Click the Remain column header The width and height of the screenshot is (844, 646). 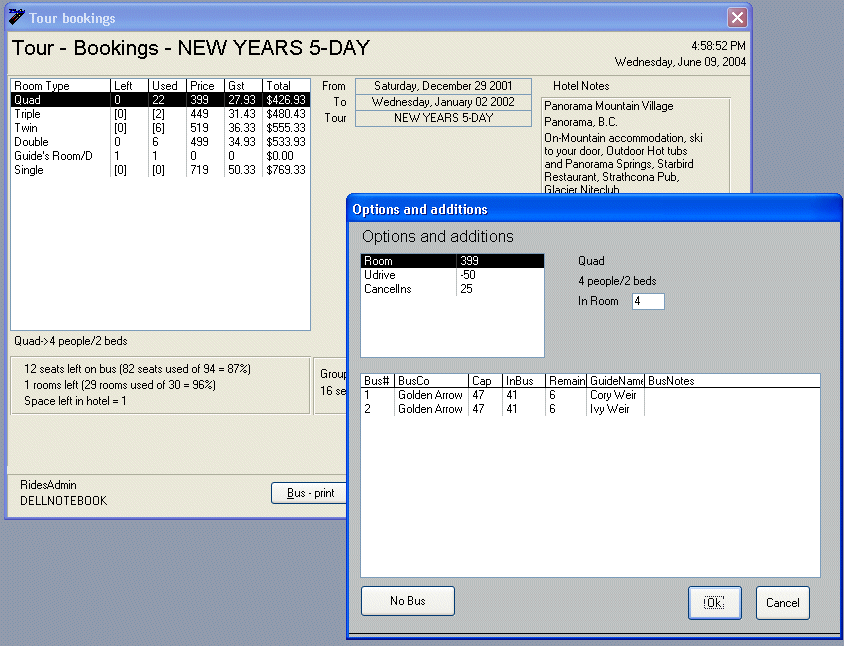(x=566, y=381)
